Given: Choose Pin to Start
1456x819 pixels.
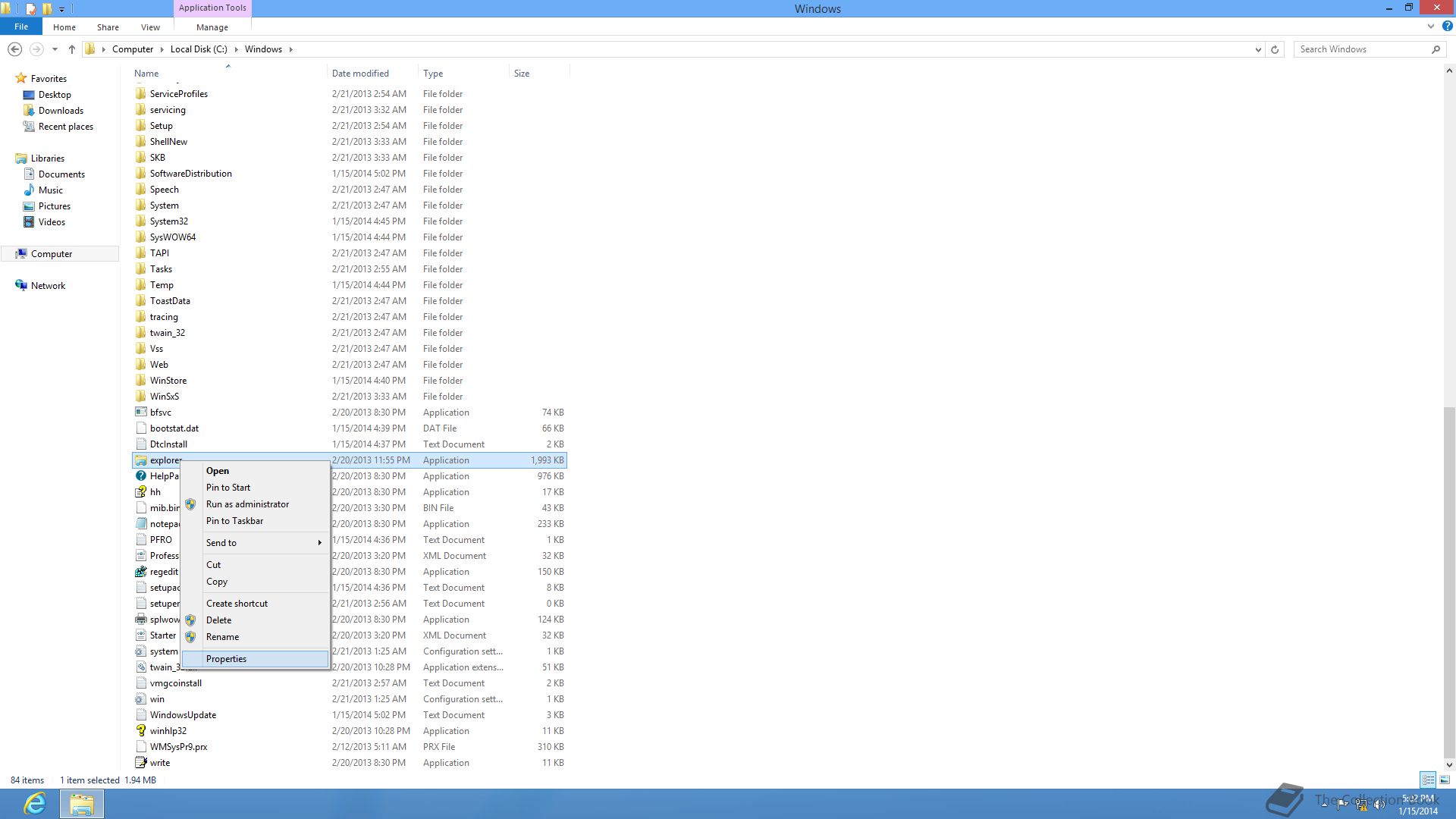Looking at the screenshot, I should coord(255,488).
